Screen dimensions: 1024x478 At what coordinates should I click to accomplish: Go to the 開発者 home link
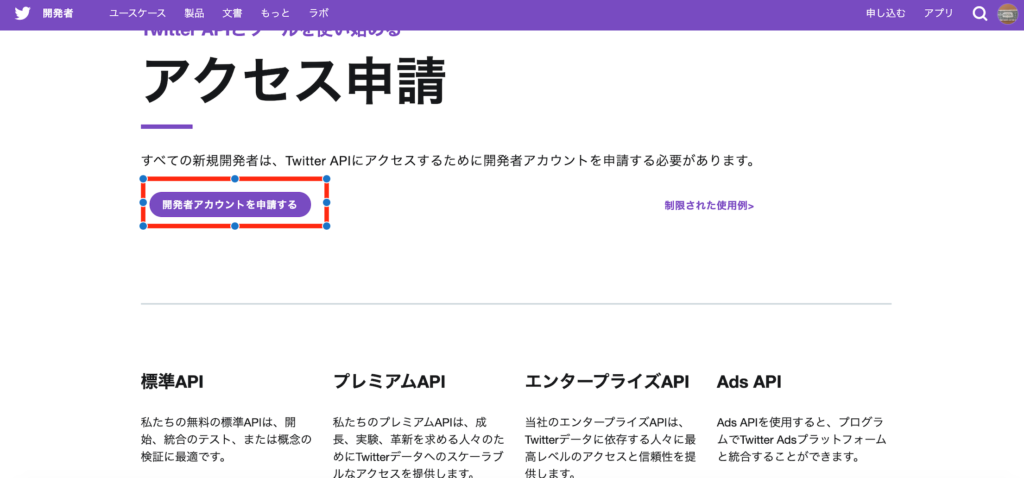coord(58,14)
